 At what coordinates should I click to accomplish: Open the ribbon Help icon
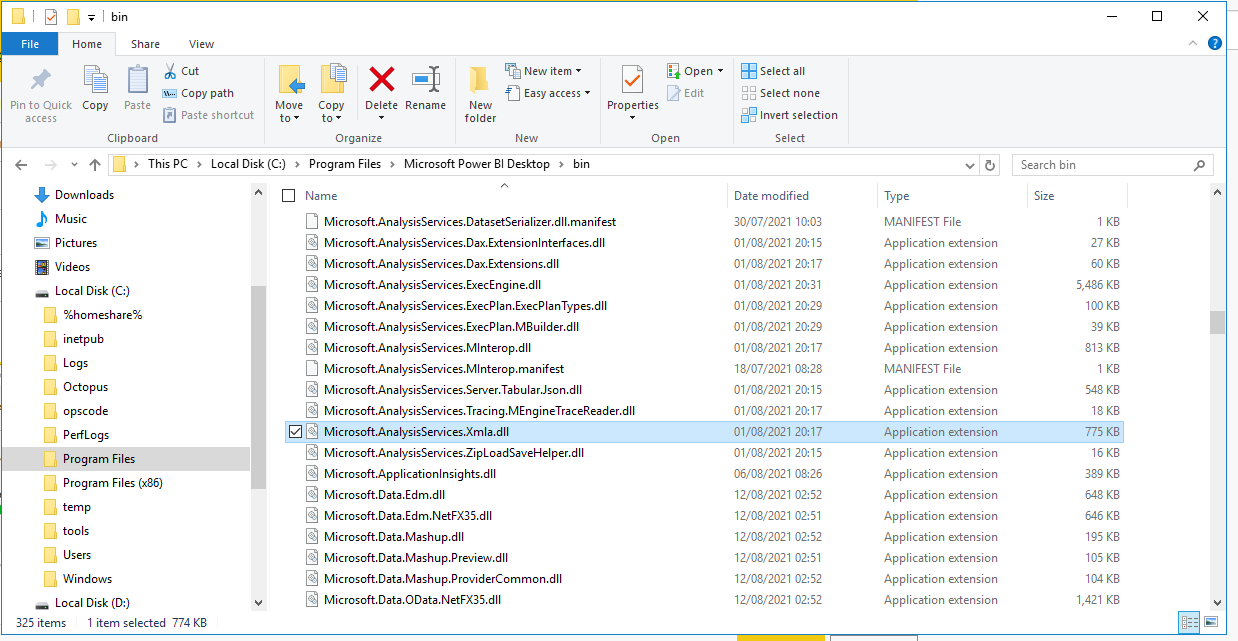coord(1215,43)
